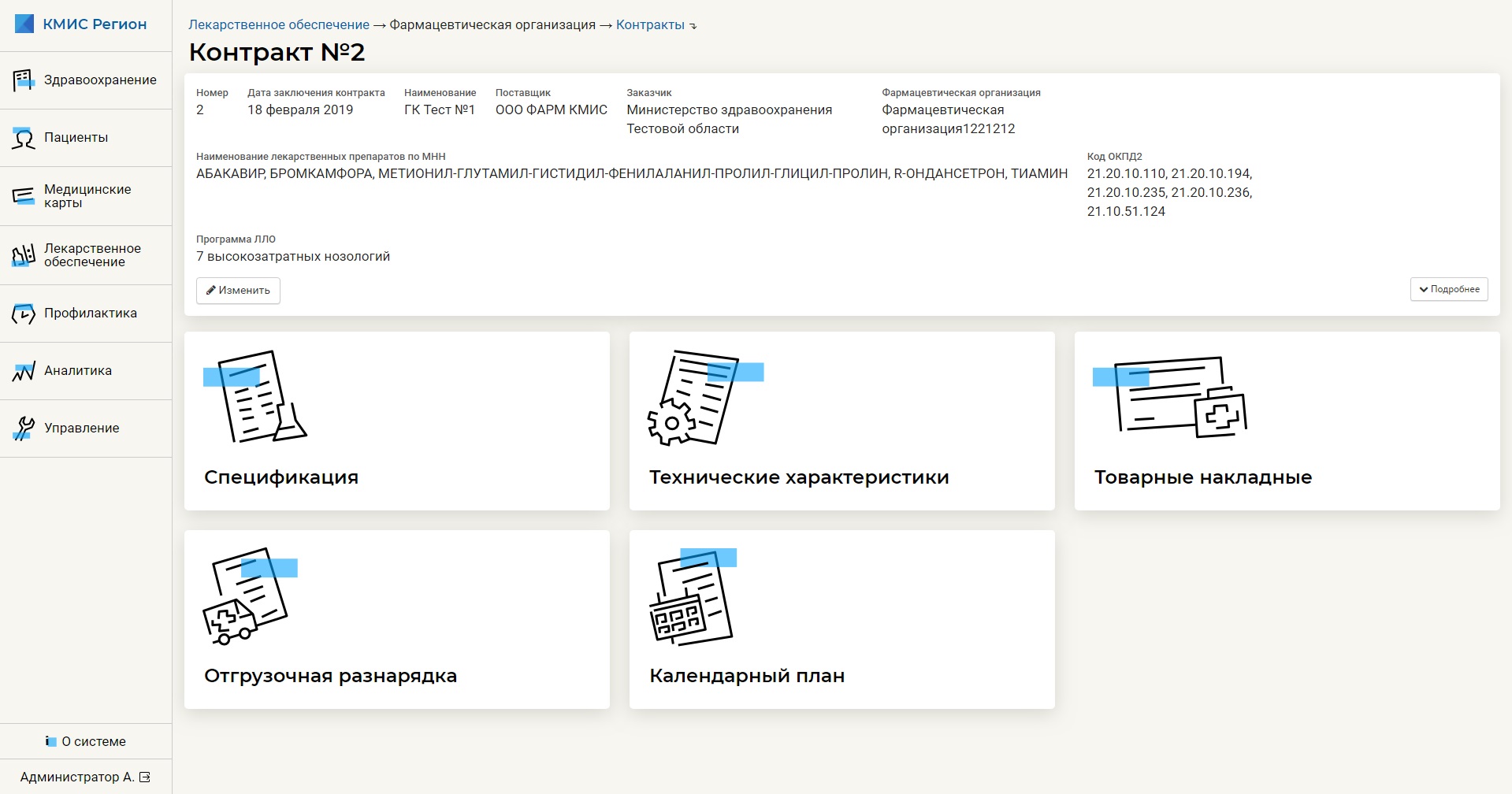Open the Управление wrench icon
Viewport: 1512px width, 794px height.
24,428
